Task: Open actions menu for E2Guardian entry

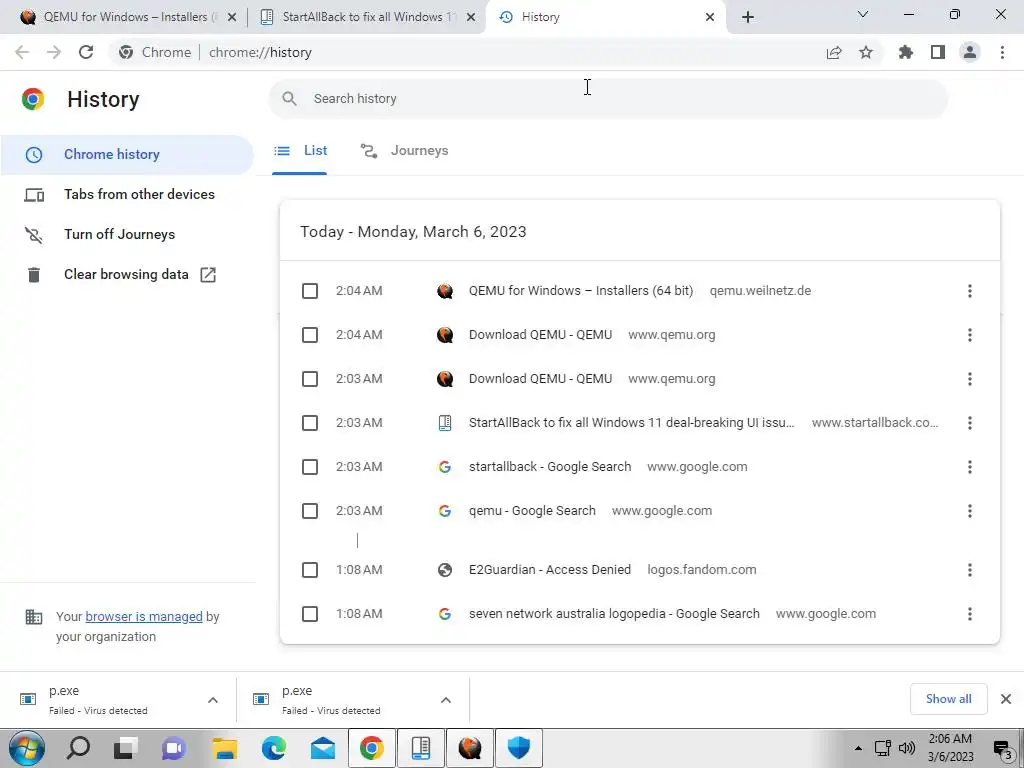Action: coord(970,570)
